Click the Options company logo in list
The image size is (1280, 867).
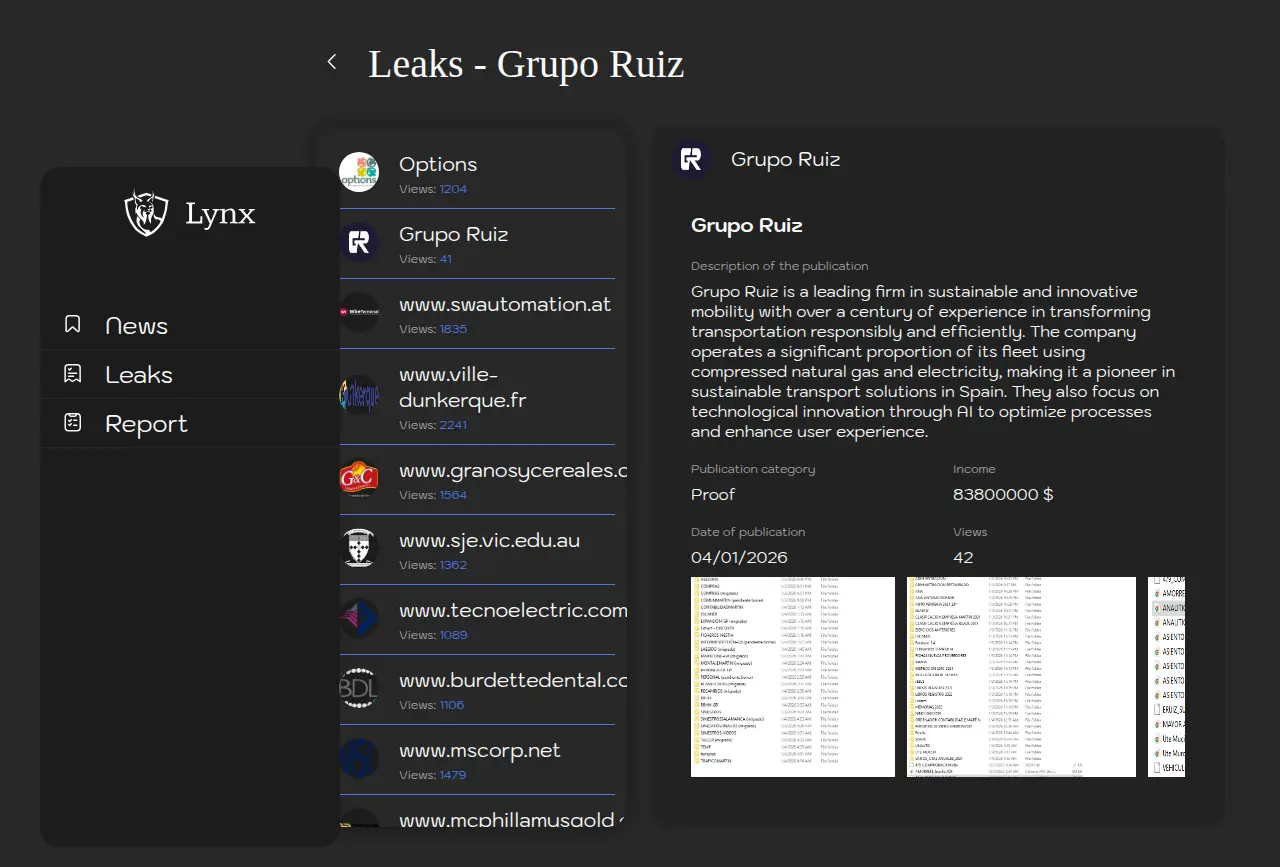(359, 172)
